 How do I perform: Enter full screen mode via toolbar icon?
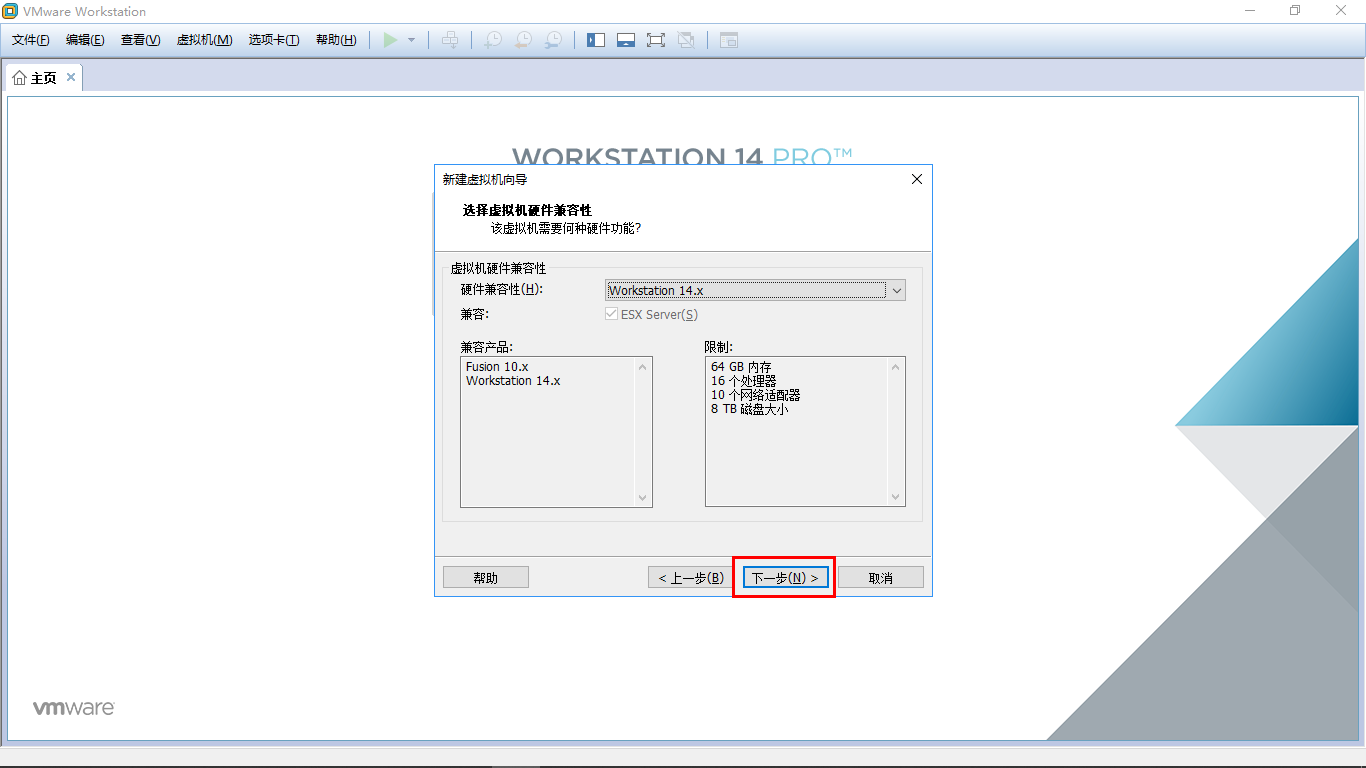(655, 40)
